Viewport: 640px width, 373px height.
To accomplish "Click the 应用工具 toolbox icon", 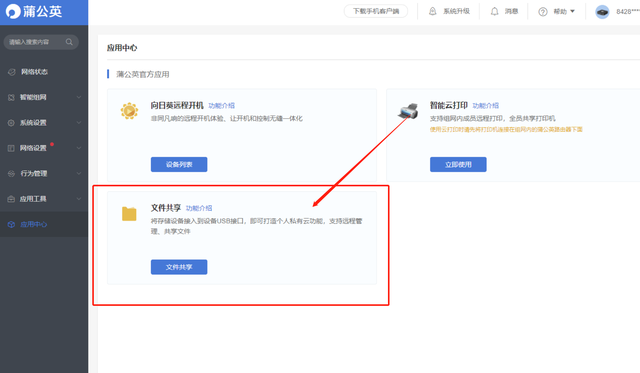I will pyautogui.click(x=11, y=199).
